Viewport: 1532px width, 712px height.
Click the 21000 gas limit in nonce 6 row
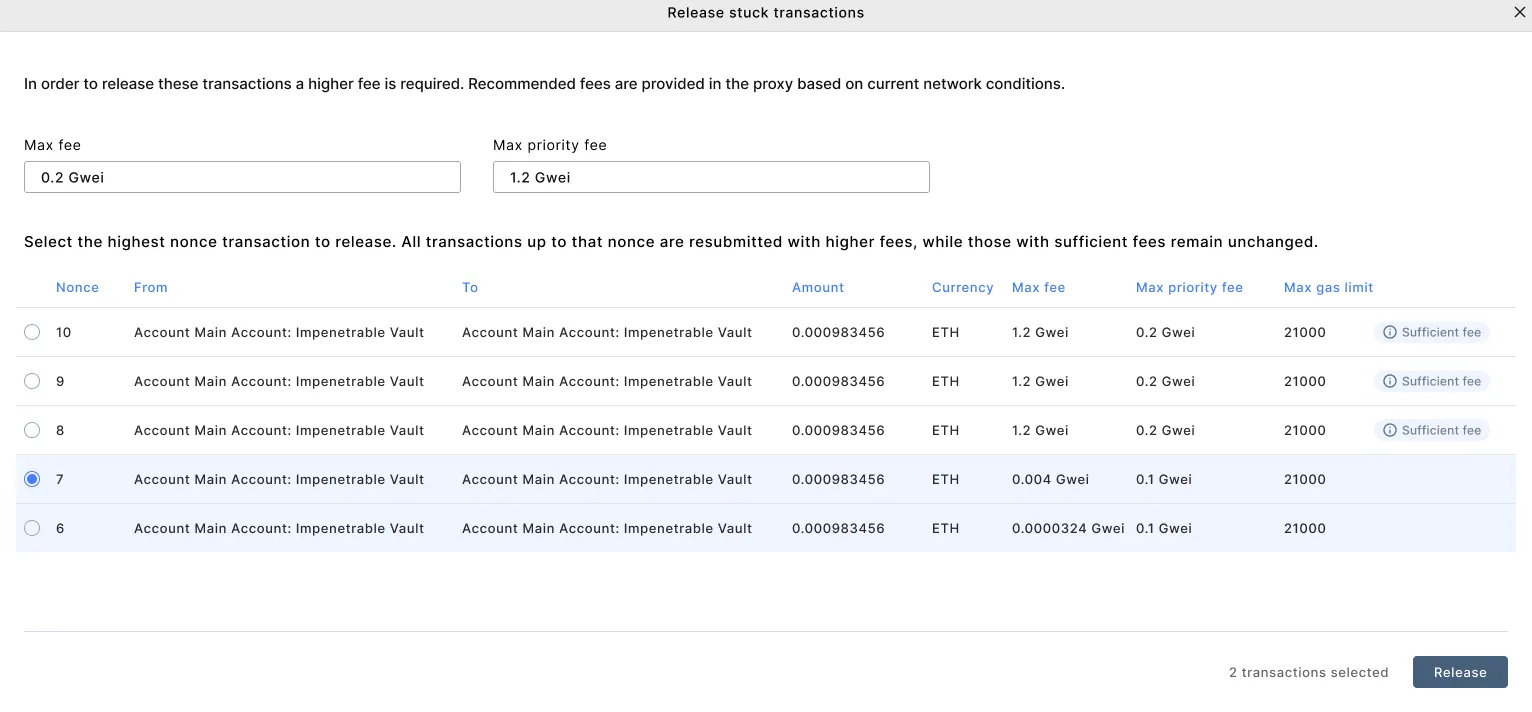[x=1305, y=528]
